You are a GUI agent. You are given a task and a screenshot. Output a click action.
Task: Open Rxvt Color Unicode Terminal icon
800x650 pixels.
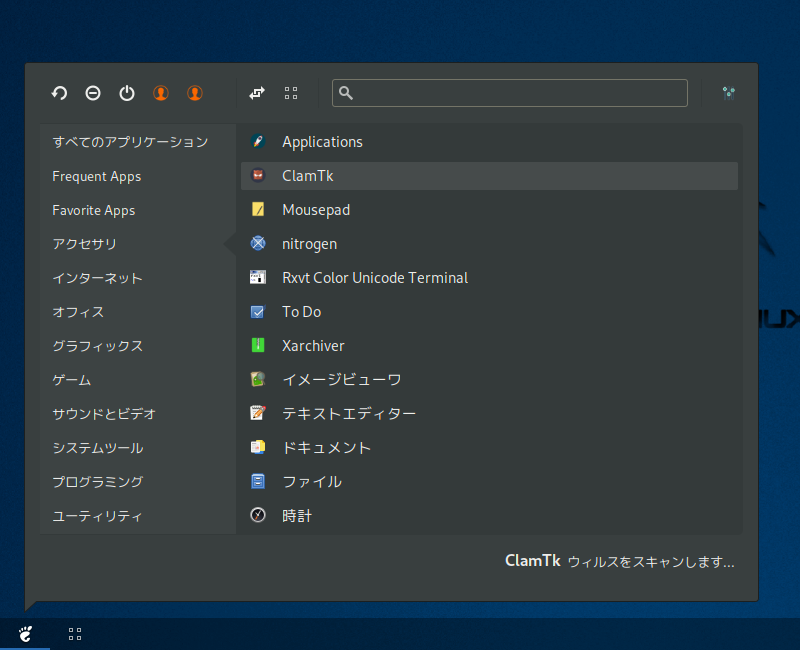pyautogui.click(x=258, y=277)
